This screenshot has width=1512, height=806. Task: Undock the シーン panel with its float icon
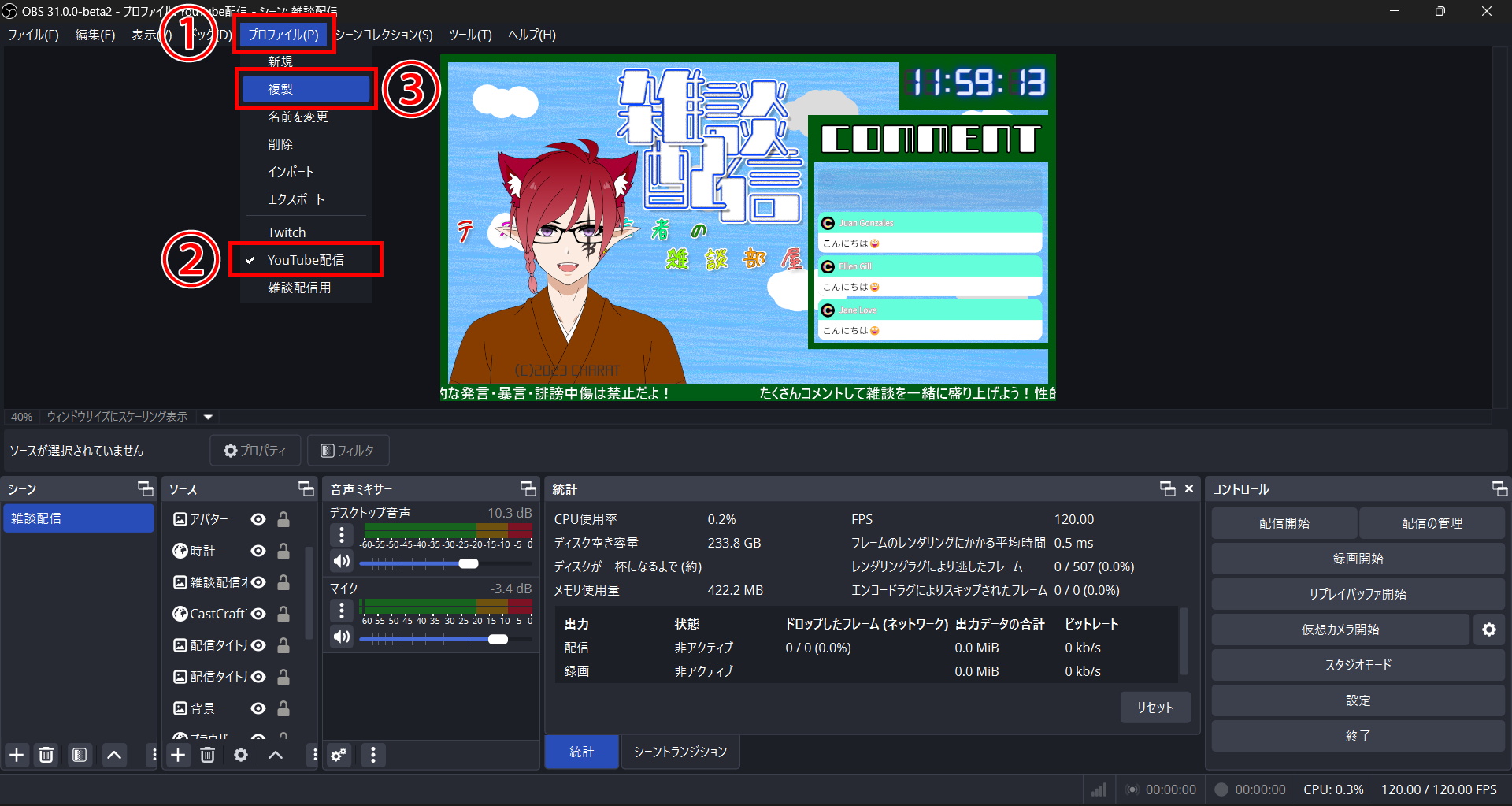(146, 488)
